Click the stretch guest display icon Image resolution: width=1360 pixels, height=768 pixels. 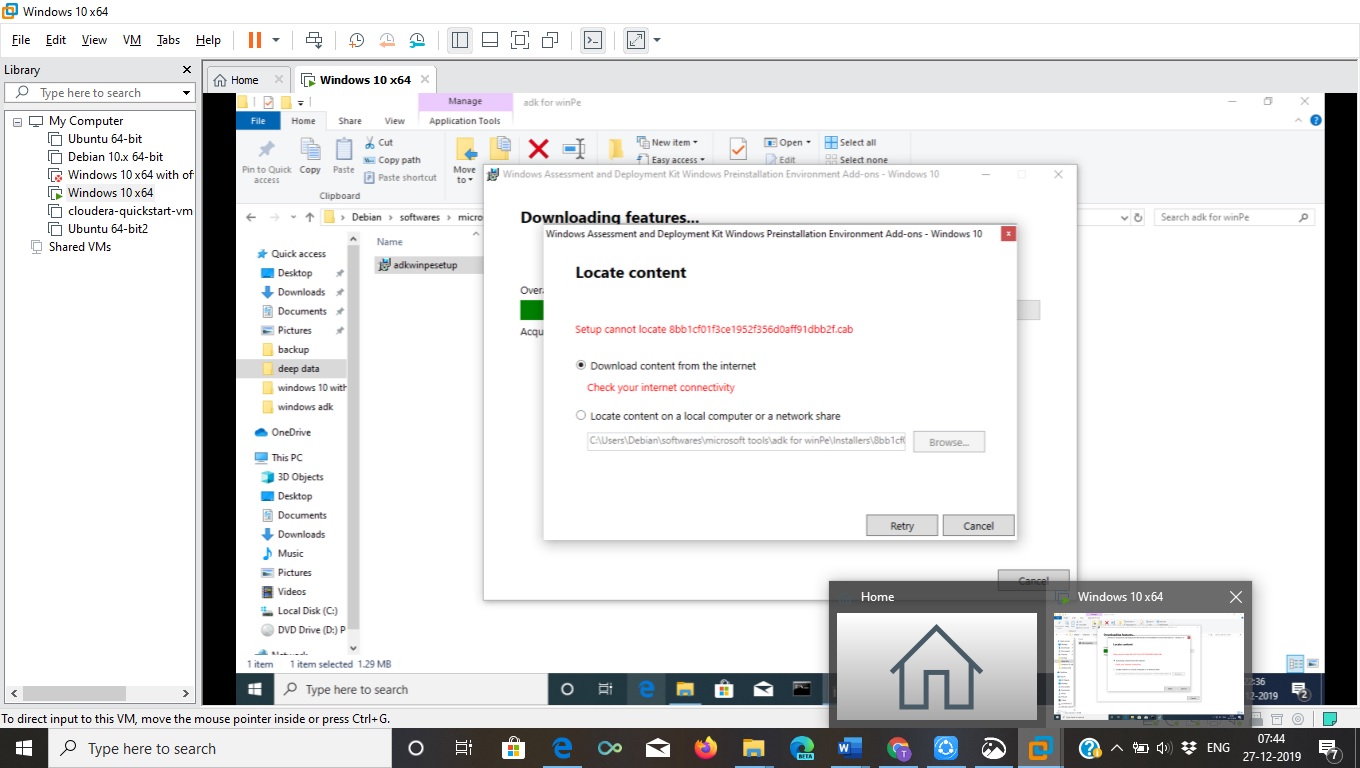(x=636, y=40)
